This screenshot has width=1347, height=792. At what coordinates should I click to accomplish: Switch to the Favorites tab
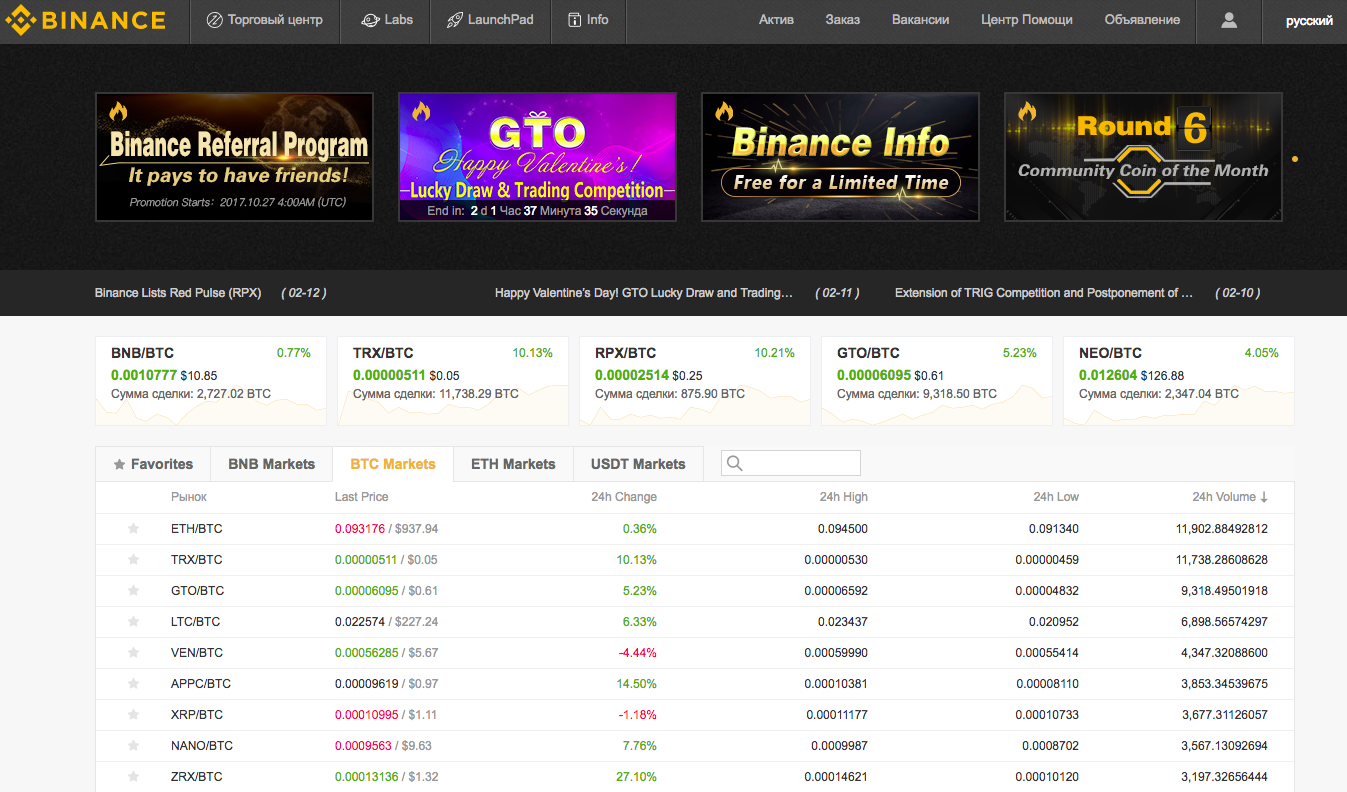(x=153, y=464)
